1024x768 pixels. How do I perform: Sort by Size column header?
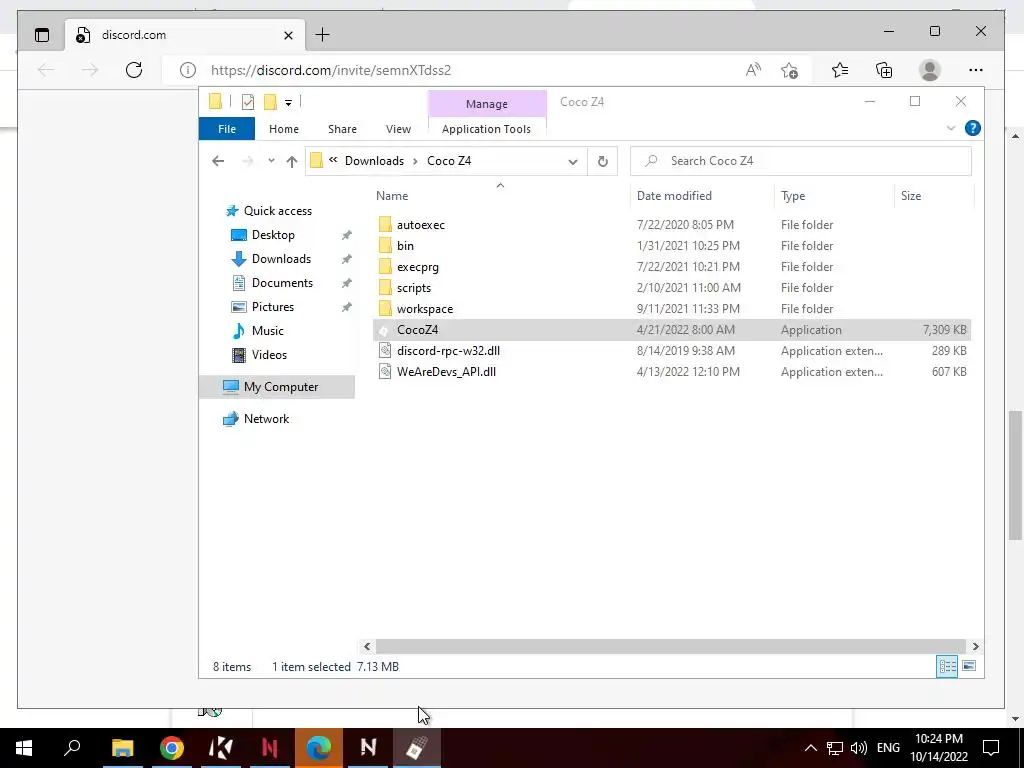pos(910,196)
